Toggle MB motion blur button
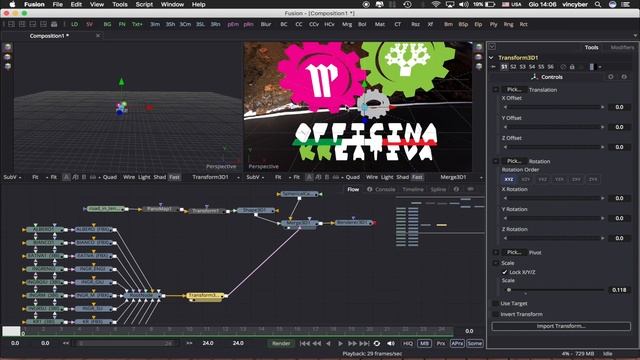Viewport: 640px width, 360px height. 424,343
